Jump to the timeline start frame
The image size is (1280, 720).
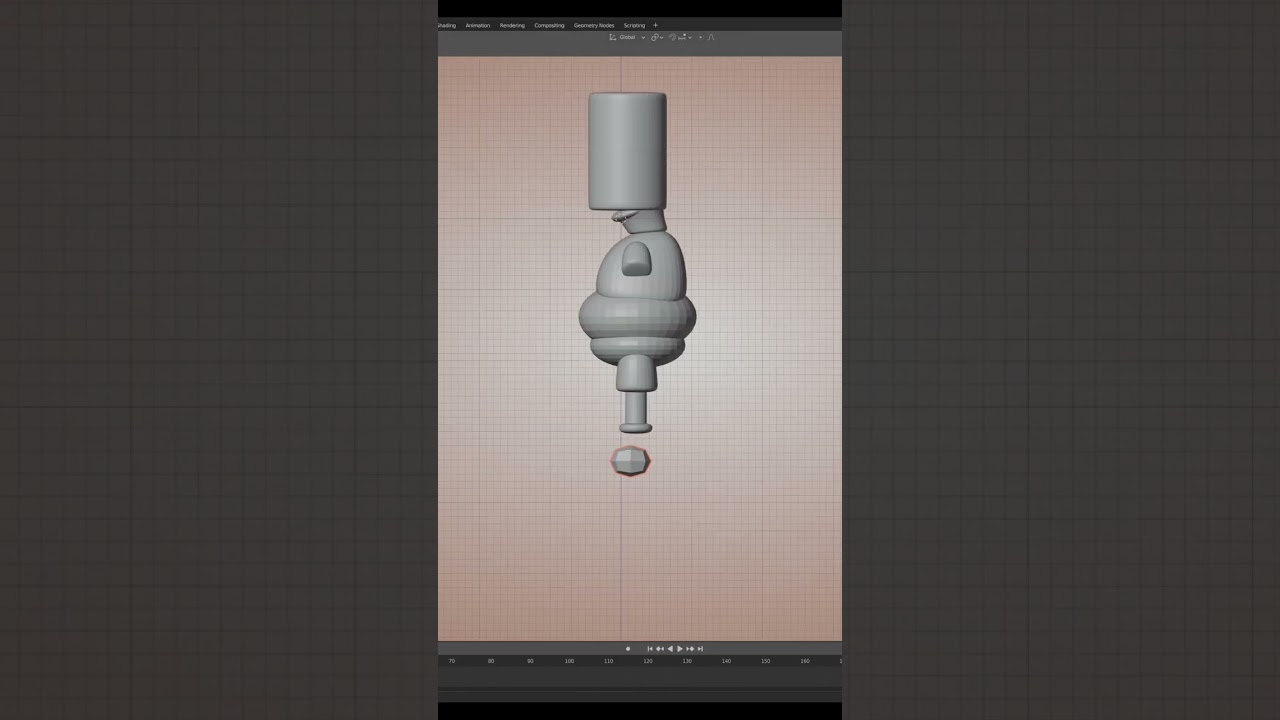pyautogui.click(x=650, y=649)
